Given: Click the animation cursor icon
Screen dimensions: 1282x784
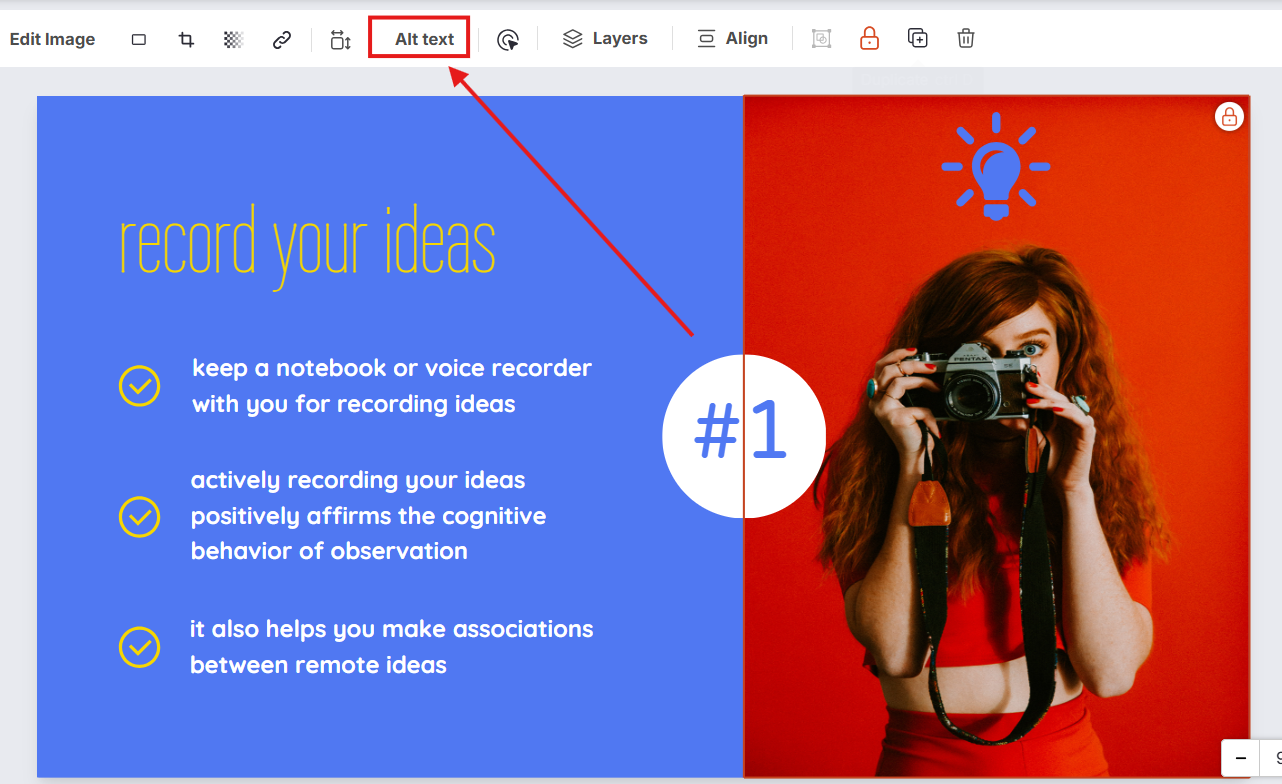Looking at the screenshot, I should coord(508,39).
